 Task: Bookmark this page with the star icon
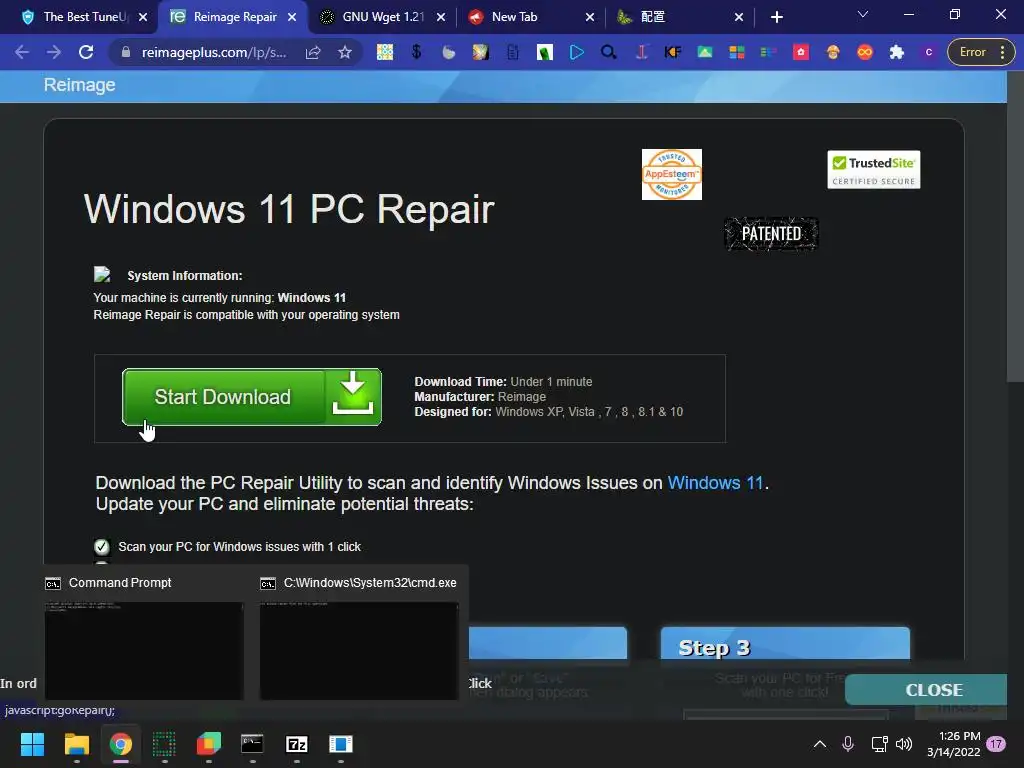(345, 52)
